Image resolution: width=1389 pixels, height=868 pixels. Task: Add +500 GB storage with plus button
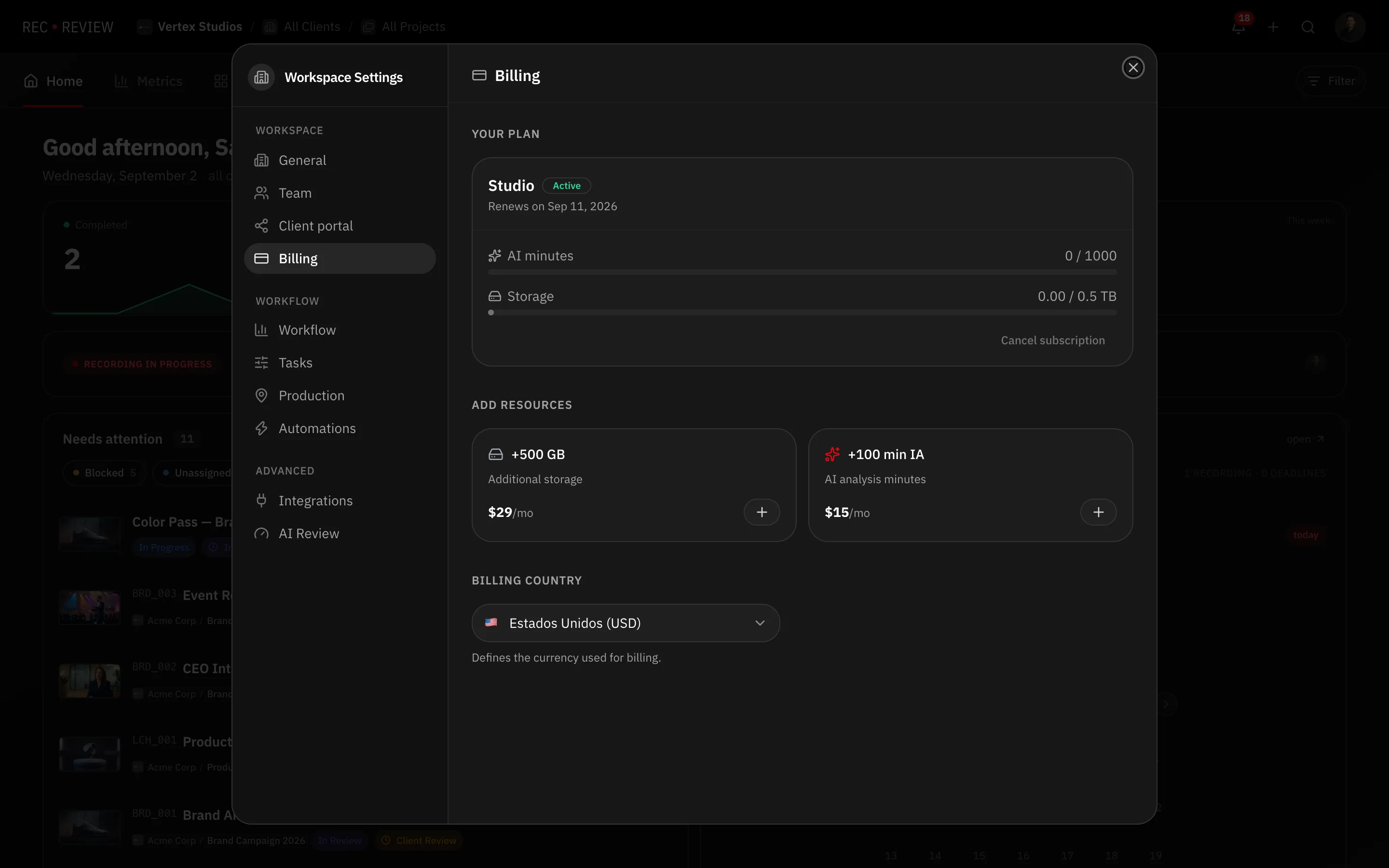[762, 512]
